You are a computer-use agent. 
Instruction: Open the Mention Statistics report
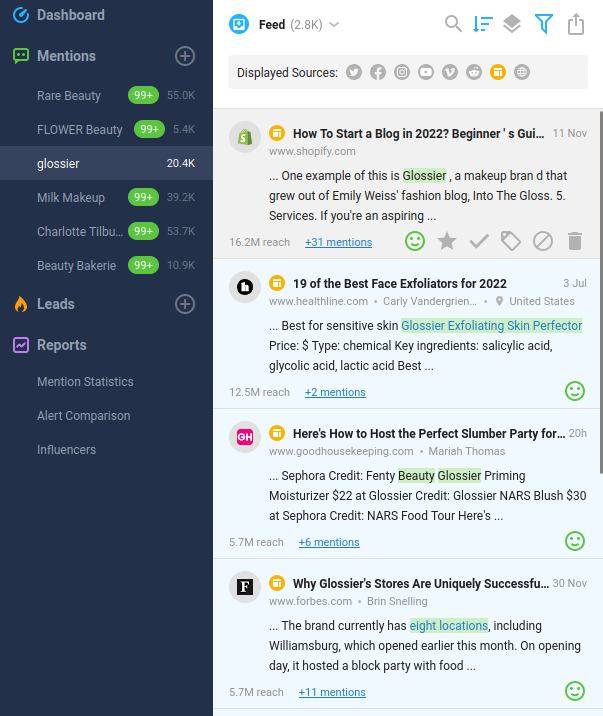coord(85,382)
